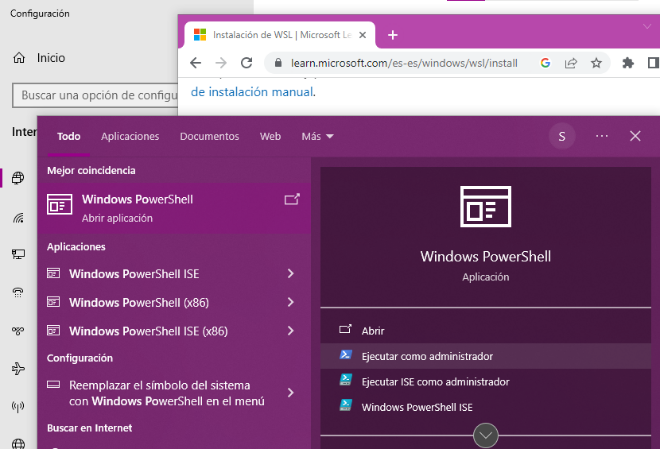Reload the WSL installation page
Viewport: 660px width, 449px height.
click(246, 63)
